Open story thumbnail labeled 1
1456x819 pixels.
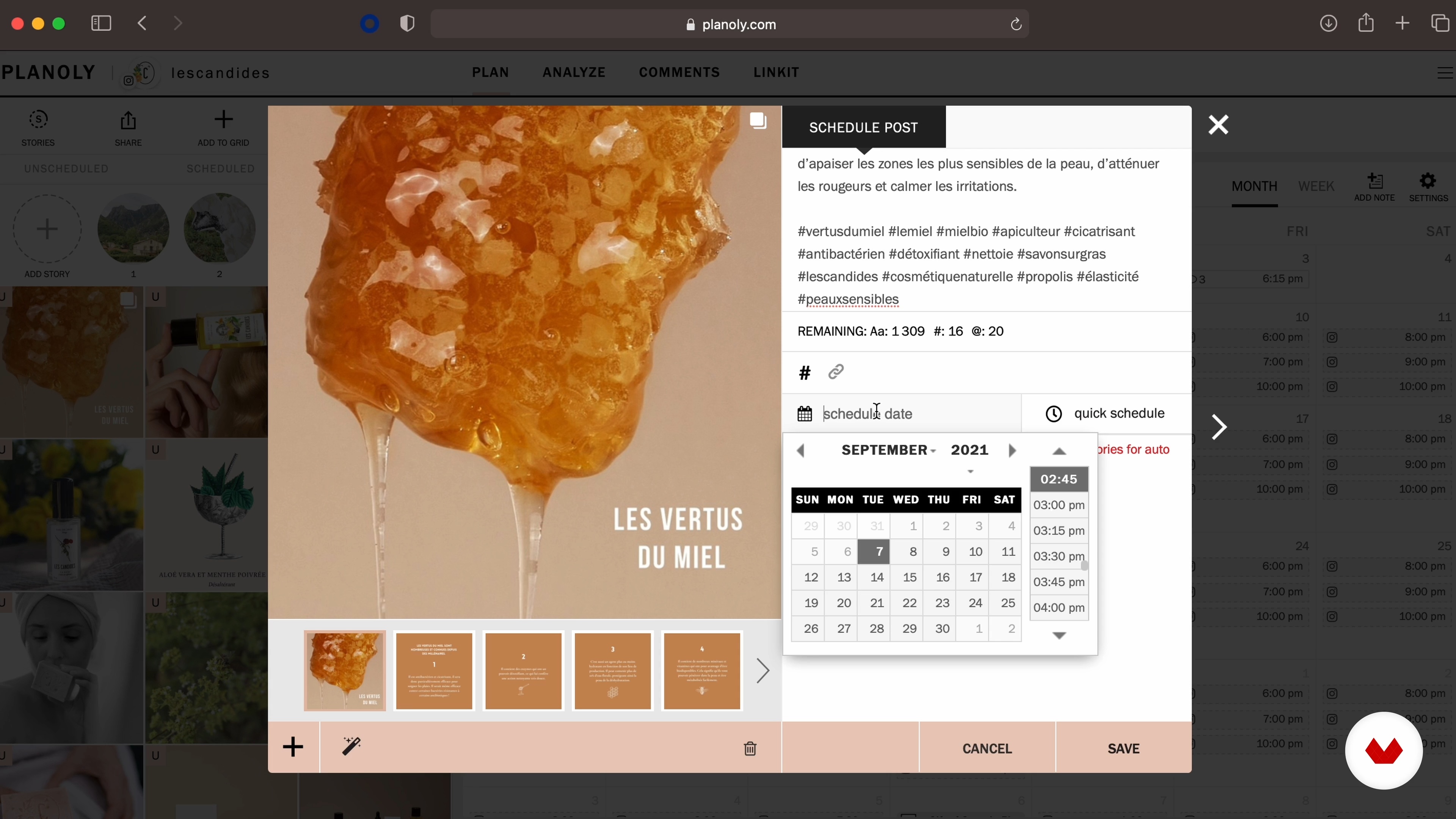click(133, 229)
